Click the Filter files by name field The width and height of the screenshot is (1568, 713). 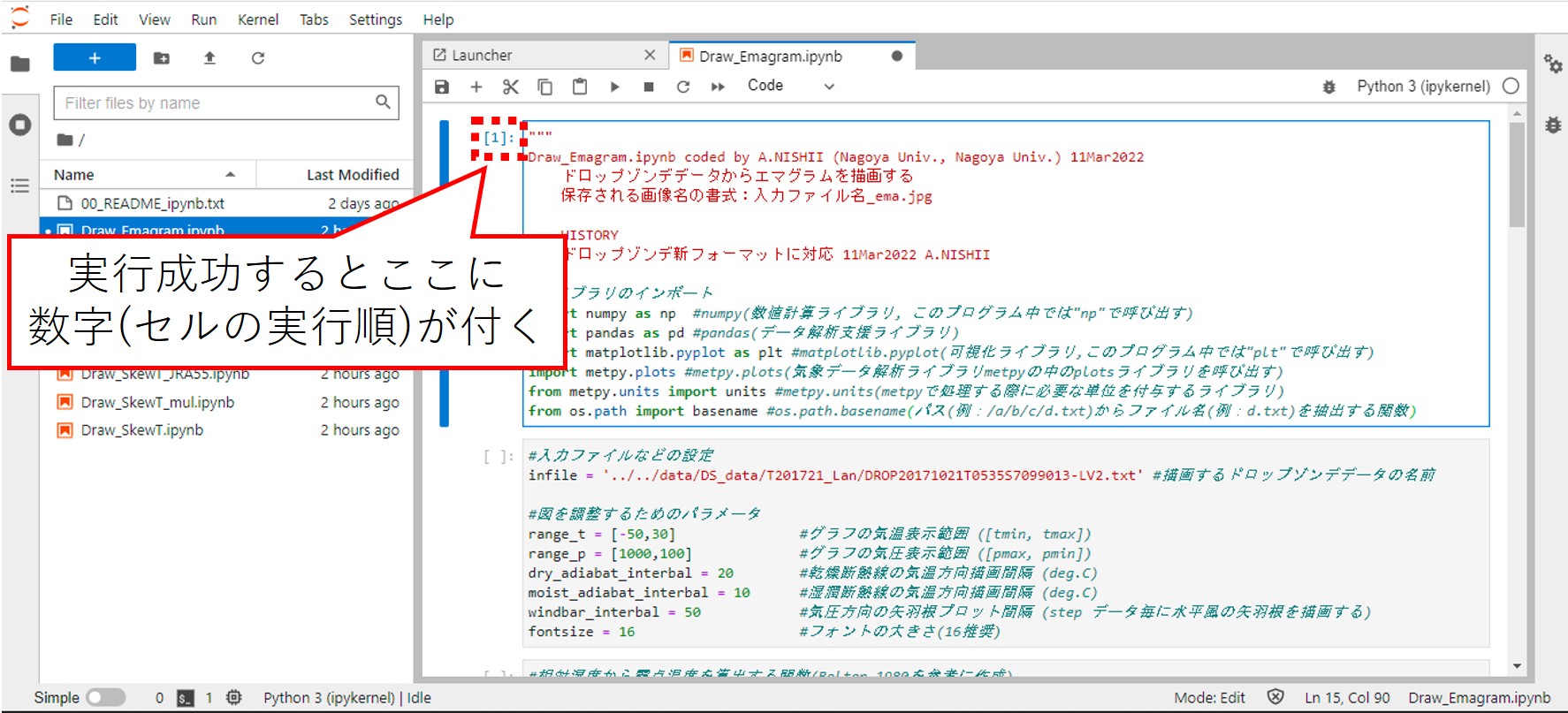point(226,102)
